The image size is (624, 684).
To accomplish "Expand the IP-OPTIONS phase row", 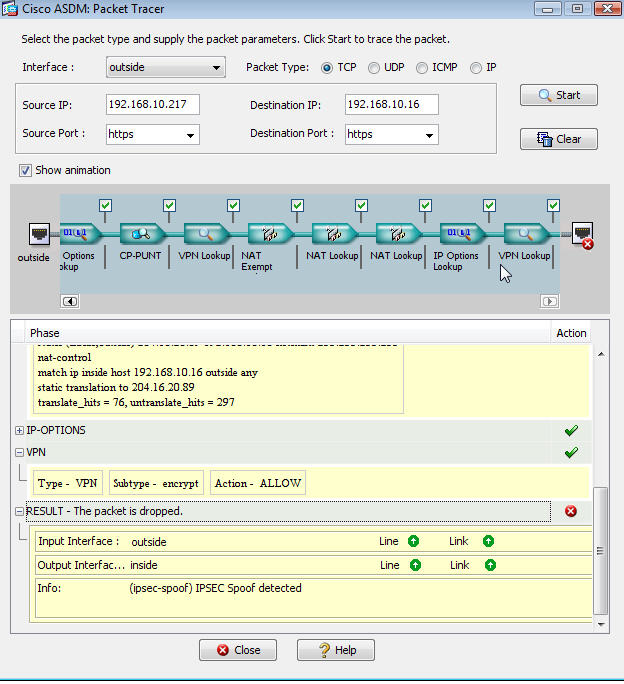I will 19,431.
